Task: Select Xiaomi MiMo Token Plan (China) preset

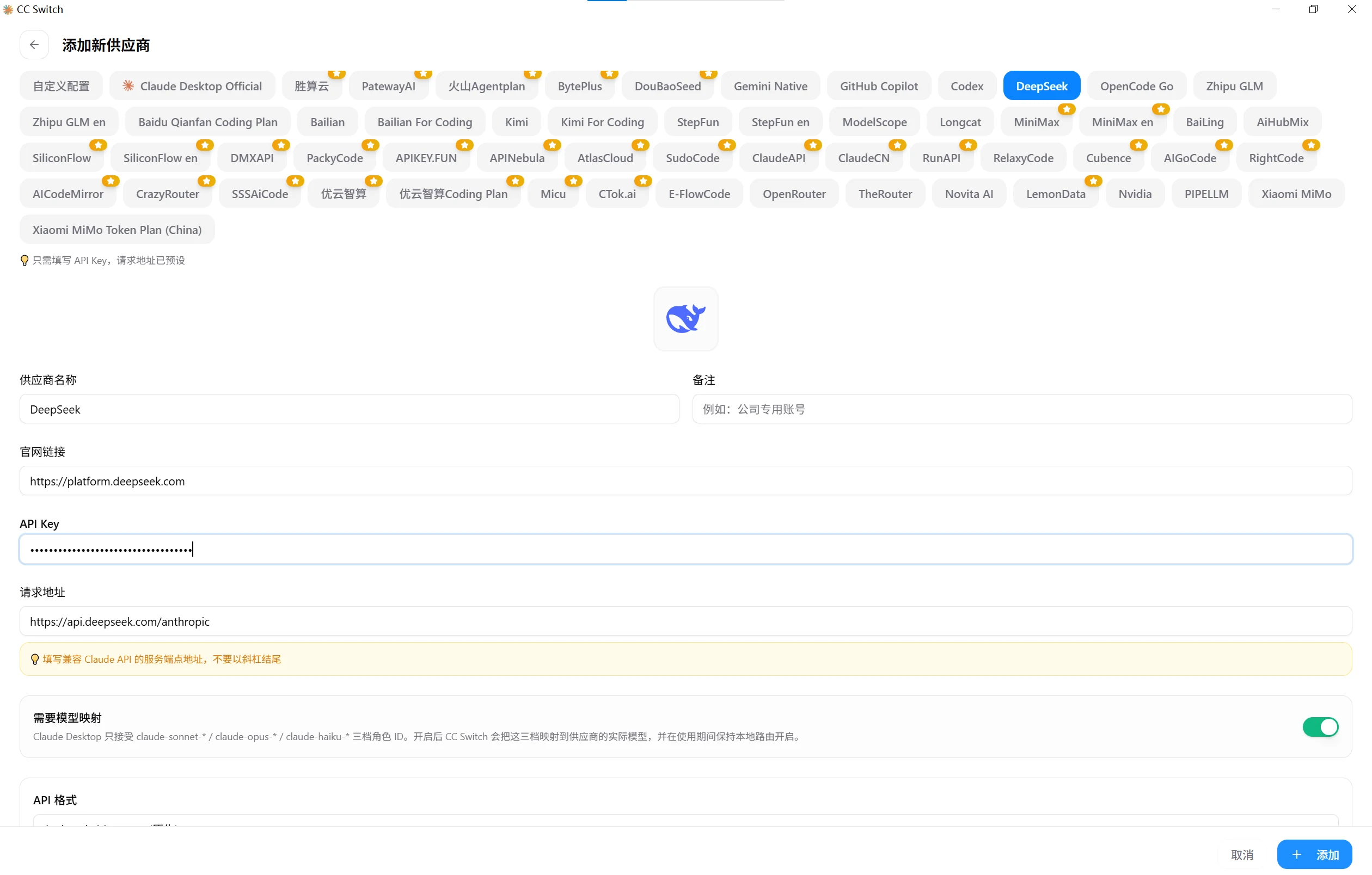Action: [117, 230]
